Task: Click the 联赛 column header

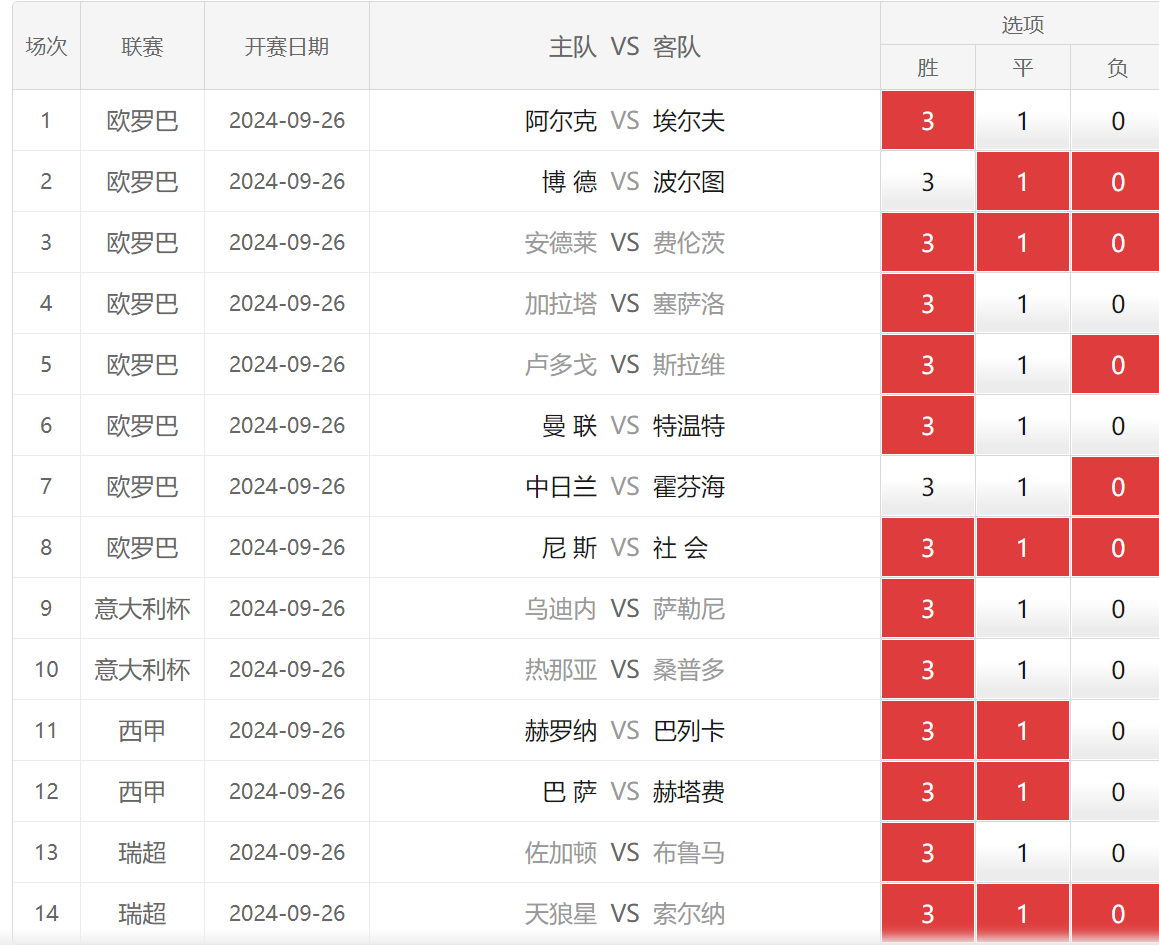Action: (142, 47)
